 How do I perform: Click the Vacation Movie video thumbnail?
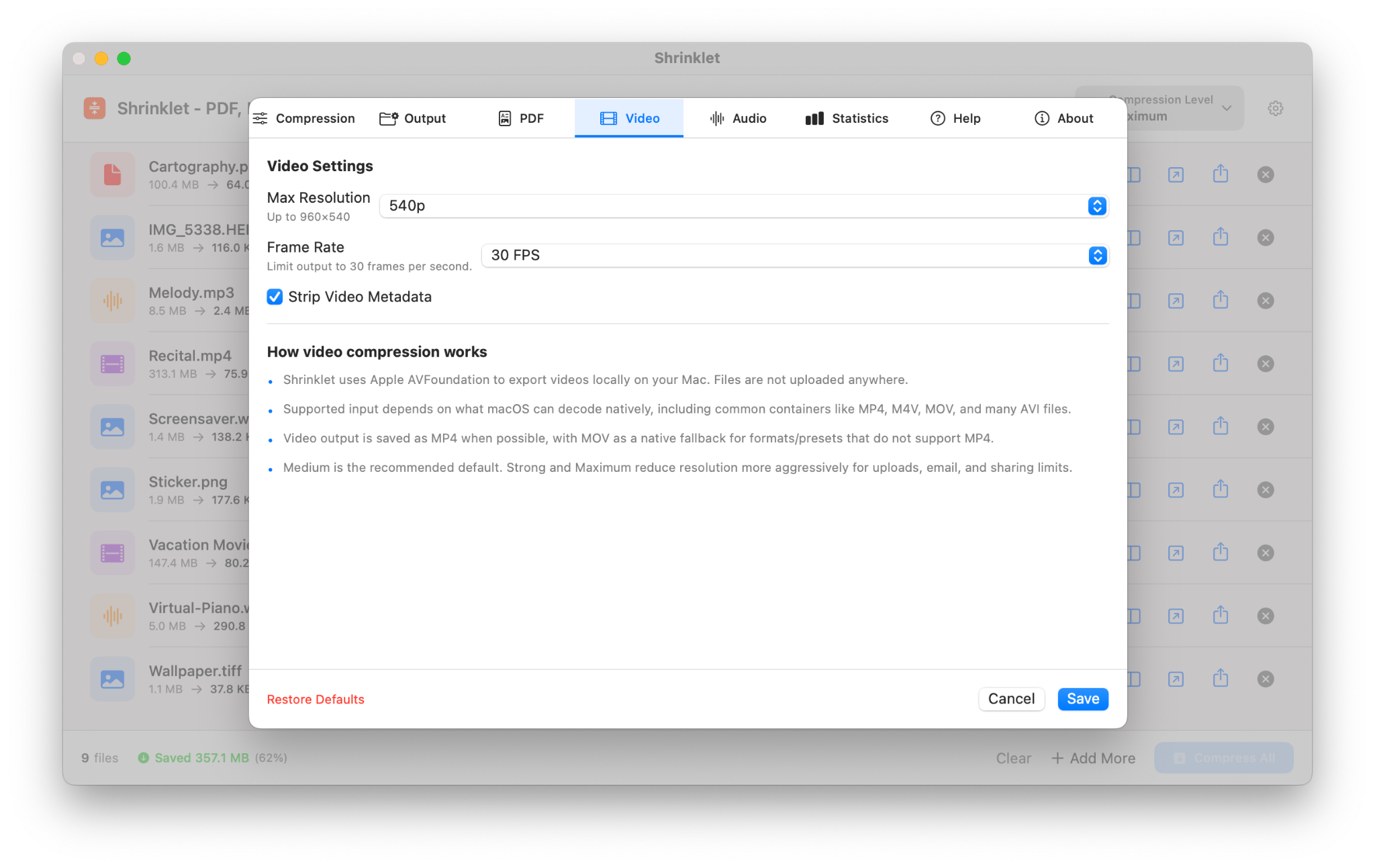[113, 554]
